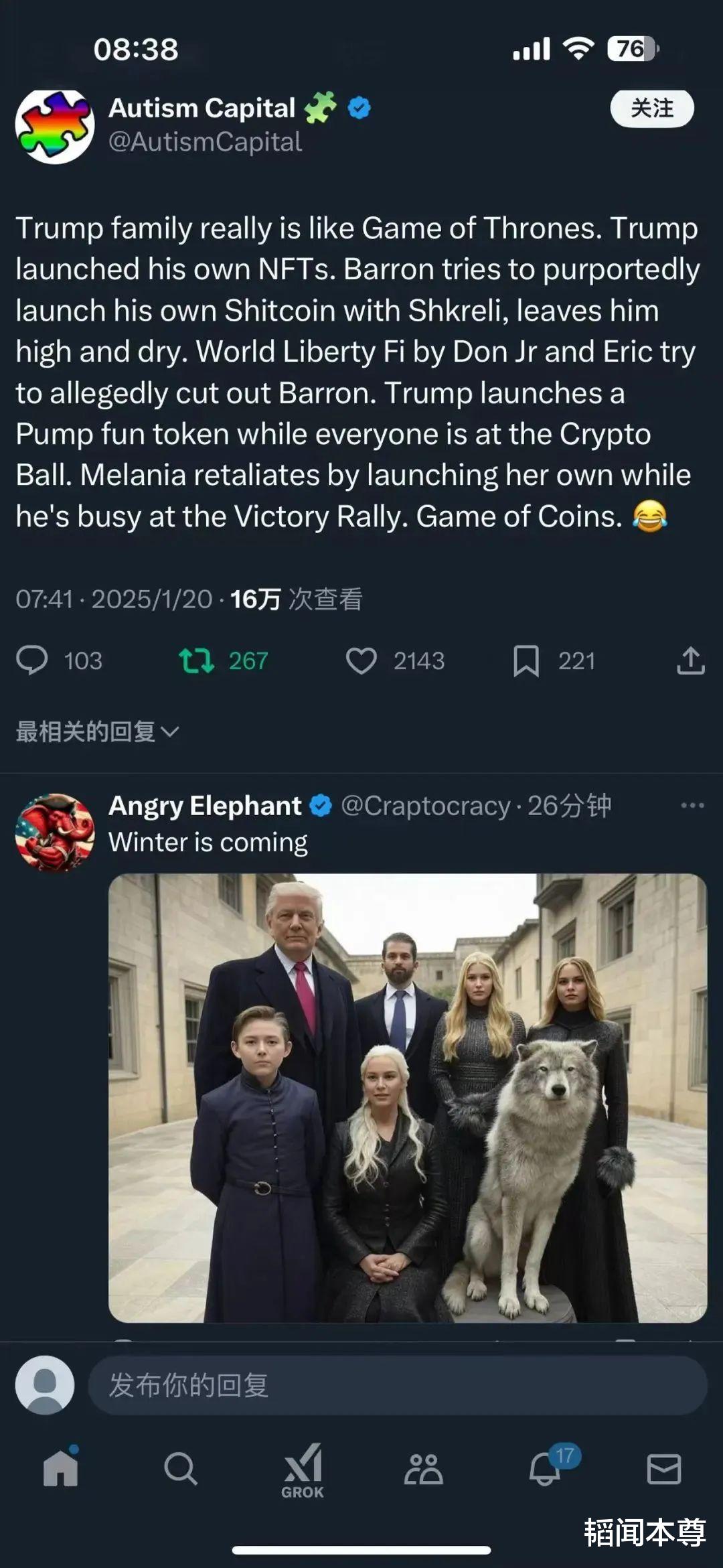Like the post via the heart icon
This screenshot has height=1568, width=723.
click(x=361, y=660)
